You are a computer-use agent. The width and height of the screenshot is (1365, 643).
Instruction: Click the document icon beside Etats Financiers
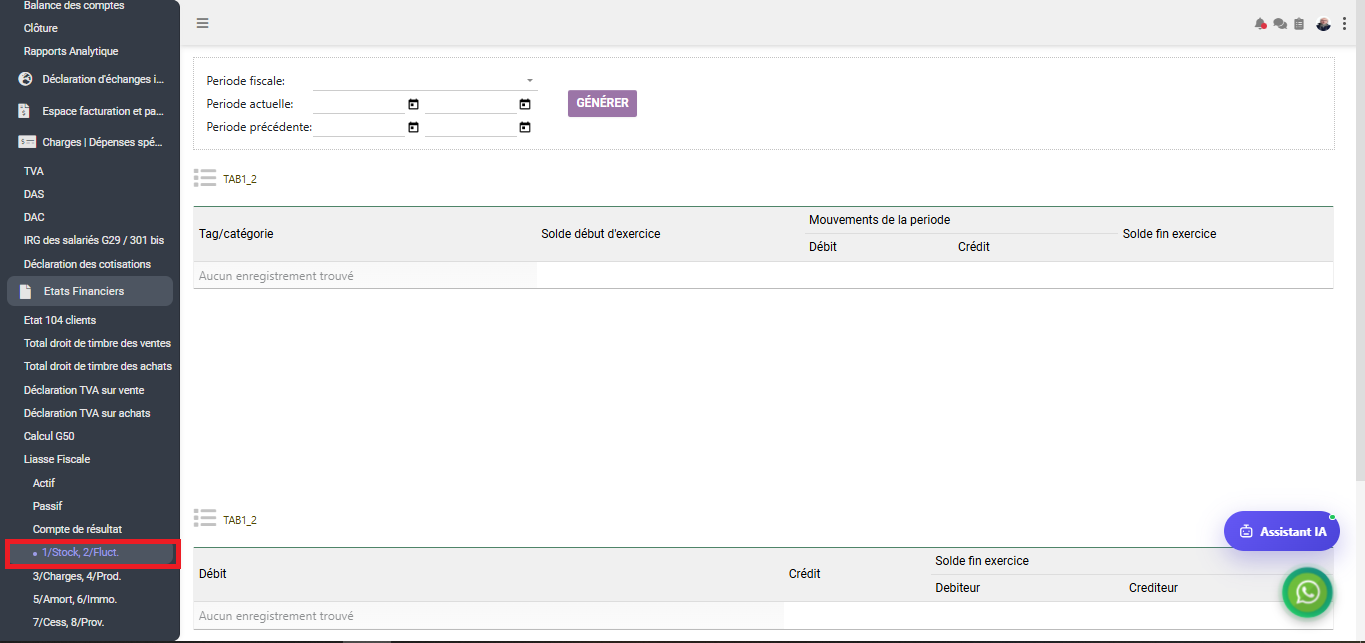[25, 291]
